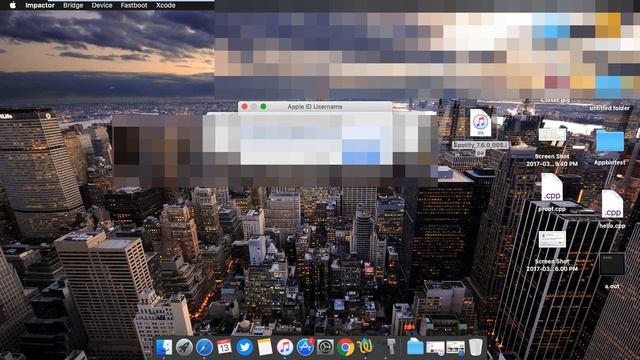Select the proof.cpp file on desktop
The height and width of the screenshot is (360, 640).
tap(552, 187)
